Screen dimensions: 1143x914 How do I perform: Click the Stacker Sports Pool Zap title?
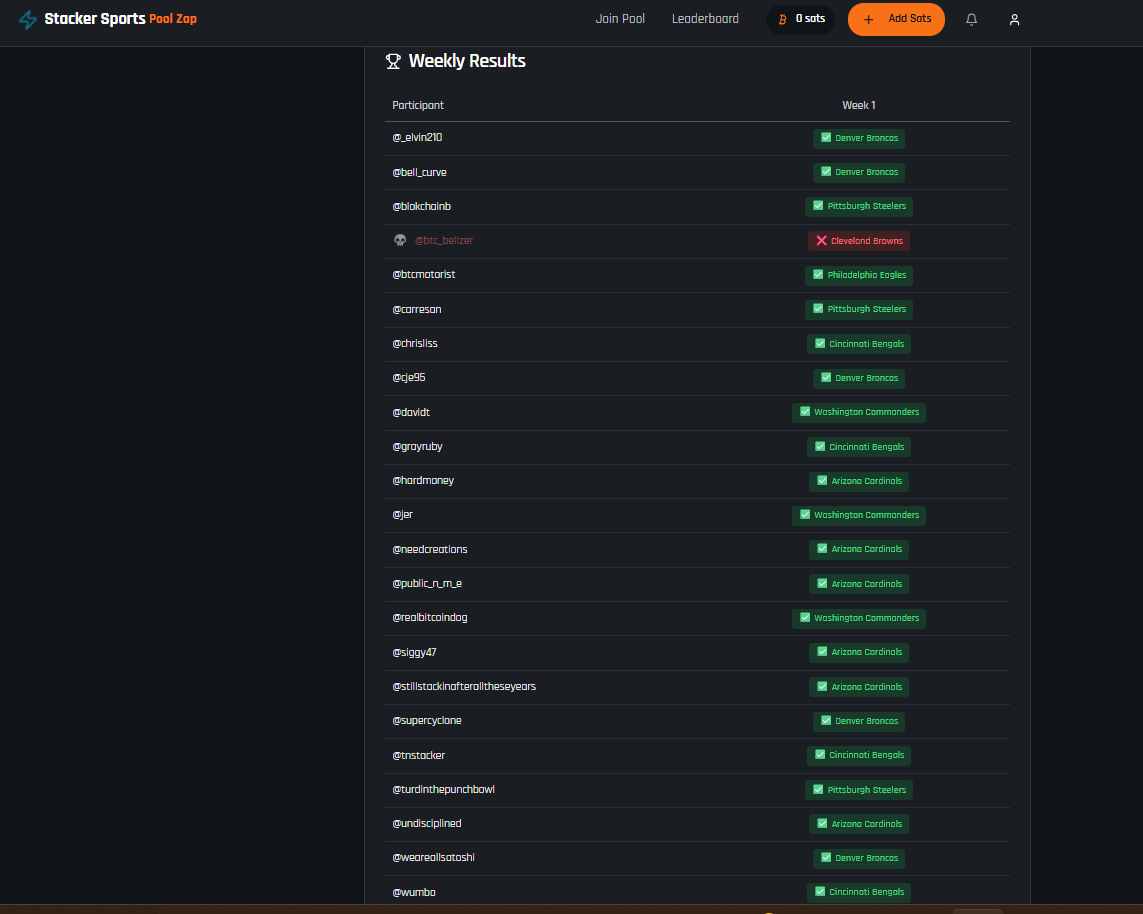tap(120, 19)
